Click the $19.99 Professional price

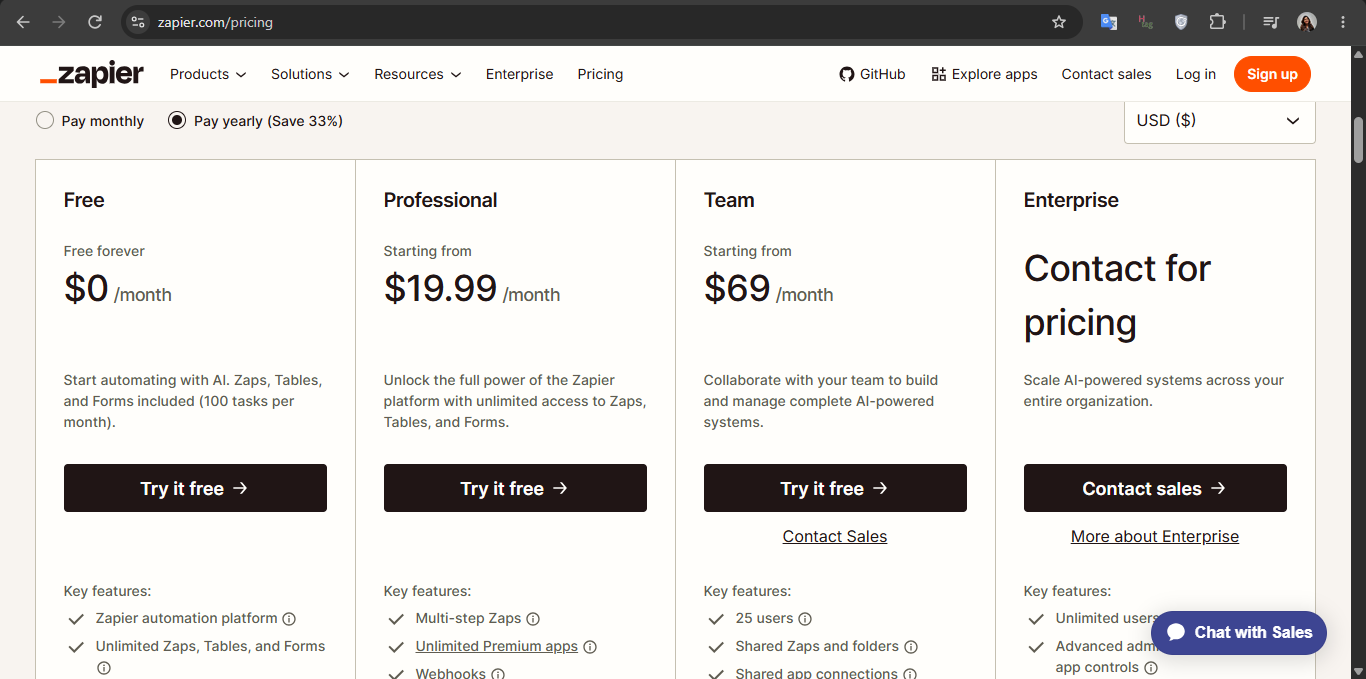tap(440, 288)
